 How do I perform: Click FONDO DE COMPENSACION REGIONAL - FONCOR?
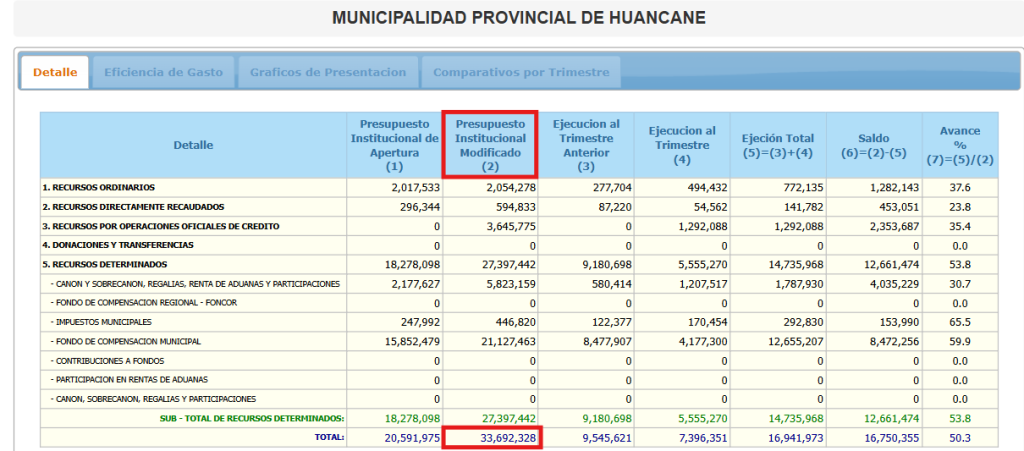tap(143, 303)
